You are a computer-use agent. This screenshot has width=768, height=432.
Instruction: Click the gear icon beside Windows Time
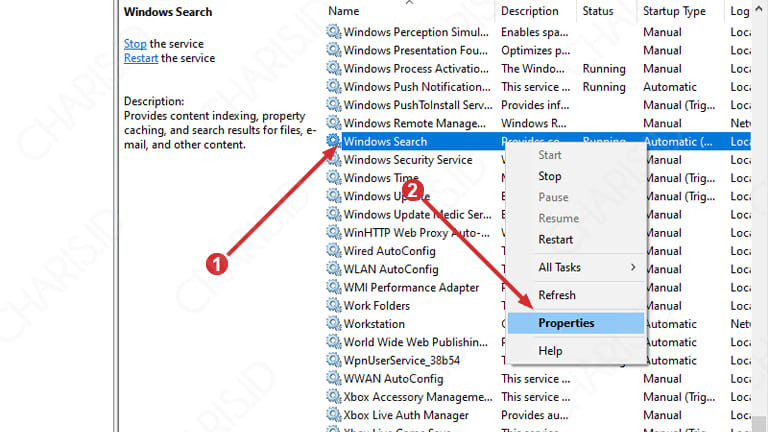pos(334,178)
